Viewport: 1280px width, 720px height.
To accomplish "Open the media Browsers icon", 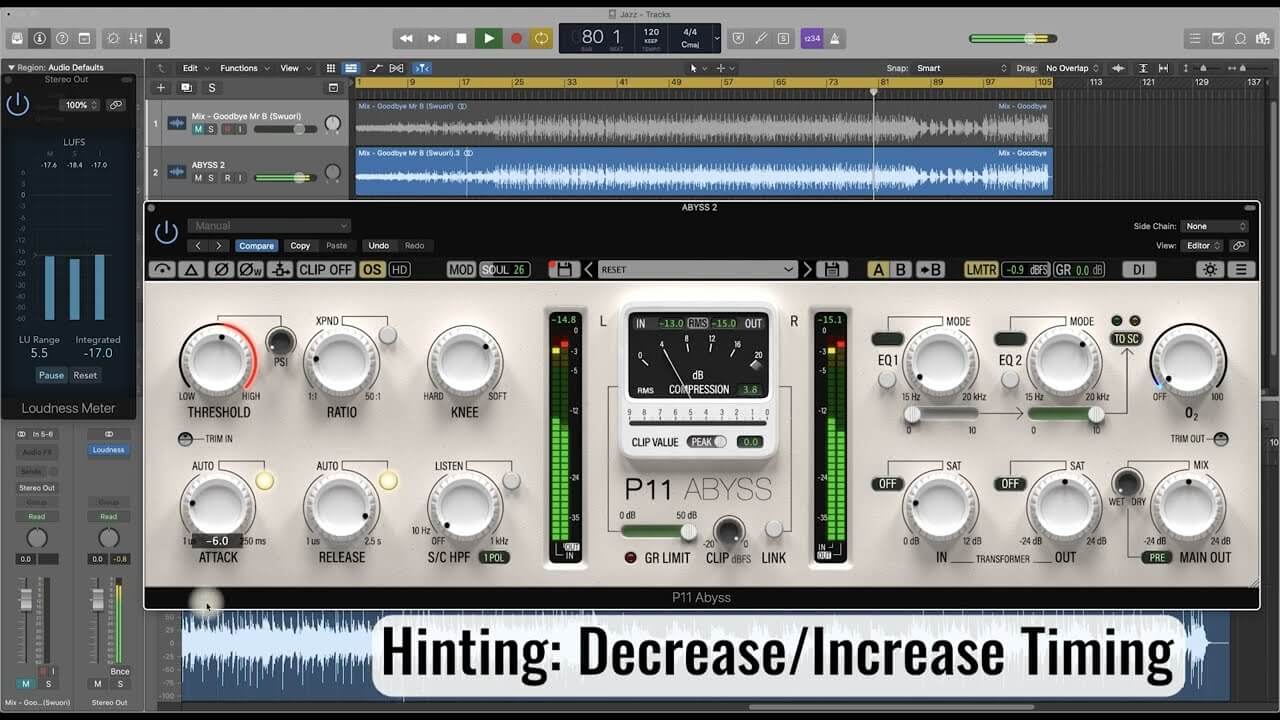I will pyautogui.click(x=1264, y=39).
